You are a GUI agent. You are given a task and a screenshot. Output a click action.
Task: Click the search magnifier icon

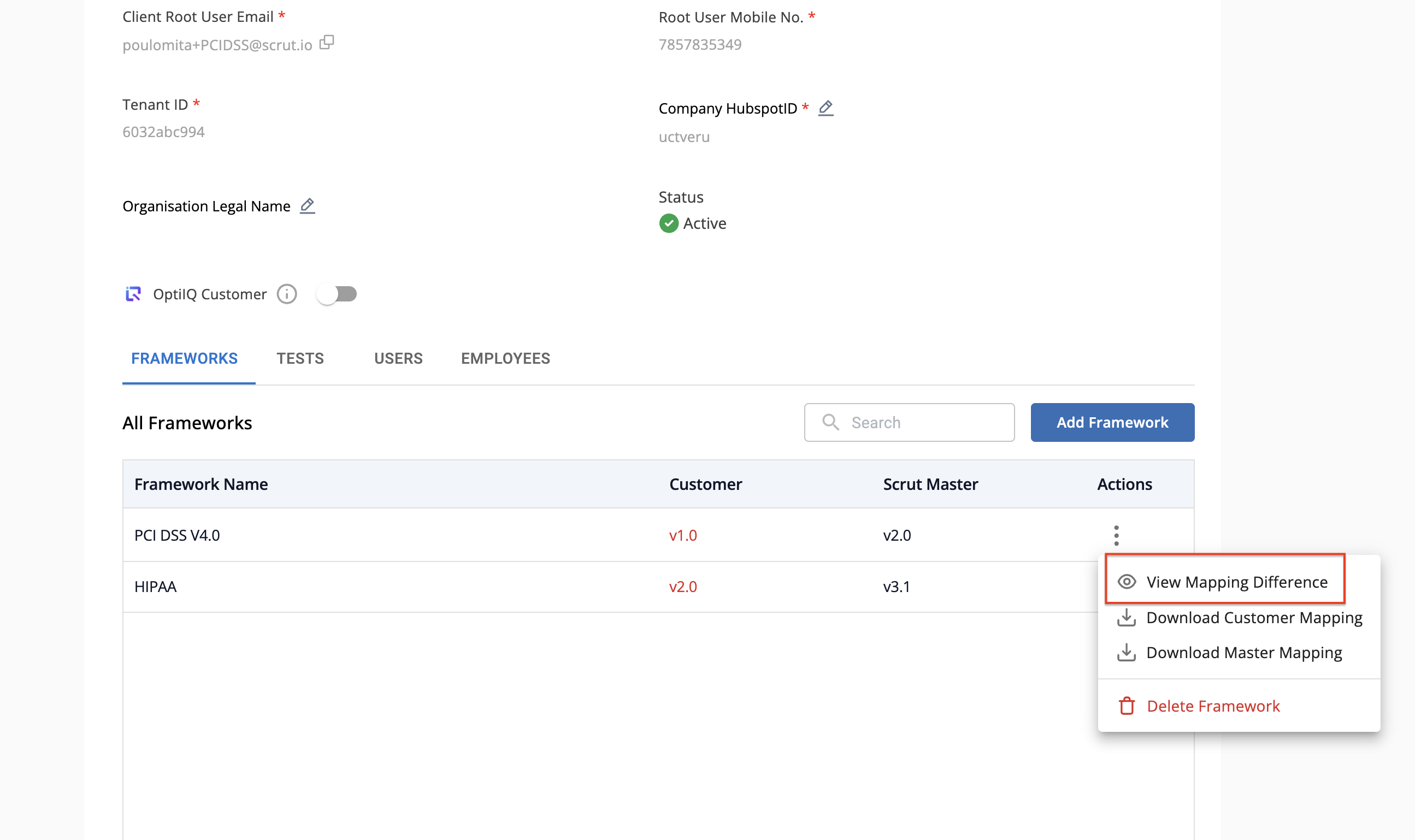point(830,422)
